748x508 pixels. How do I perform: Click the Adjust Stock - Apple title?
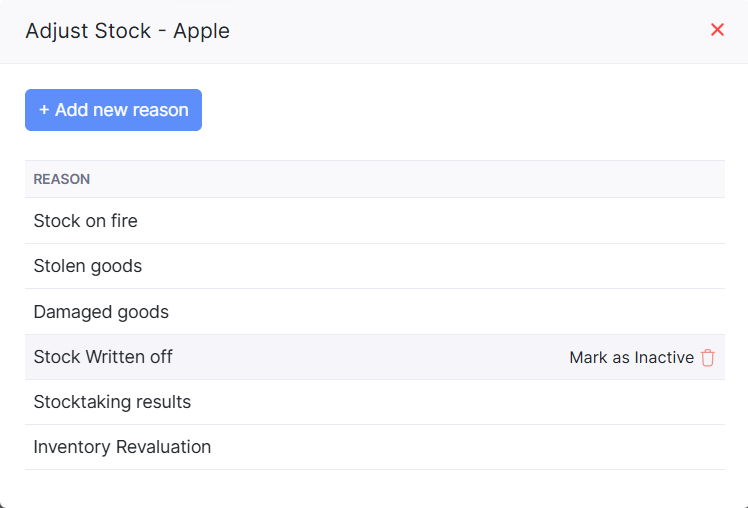click(x=127, y=31)
